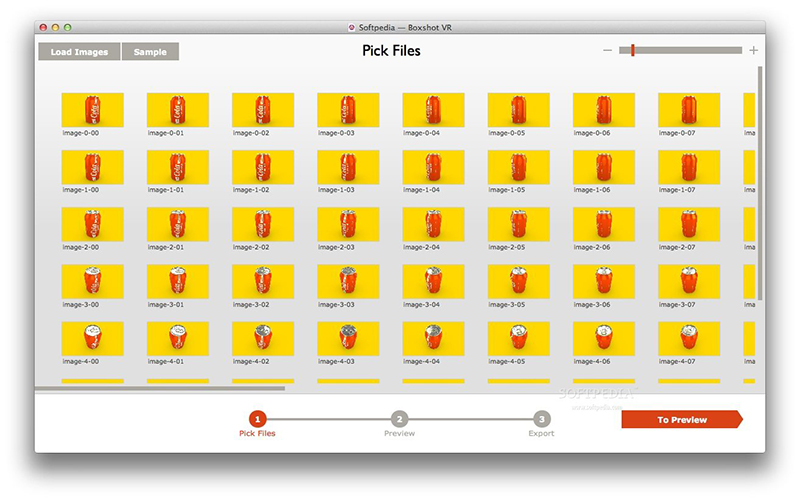The width and height of the screenshot is (800, 500).
Task: Highlight the image-4-07 can thumbnail
Action: pyautogui.click(x=689, y=338)
